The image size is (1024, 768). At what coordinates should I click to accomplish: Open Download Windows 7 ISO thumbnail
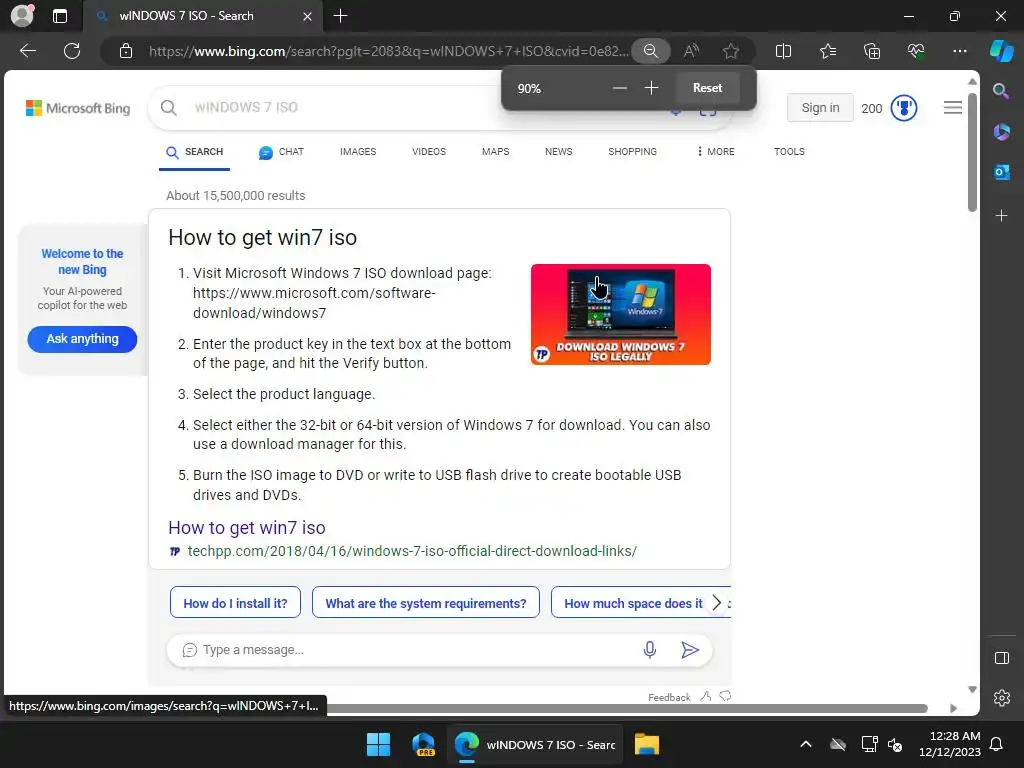(x=620, y=314)
